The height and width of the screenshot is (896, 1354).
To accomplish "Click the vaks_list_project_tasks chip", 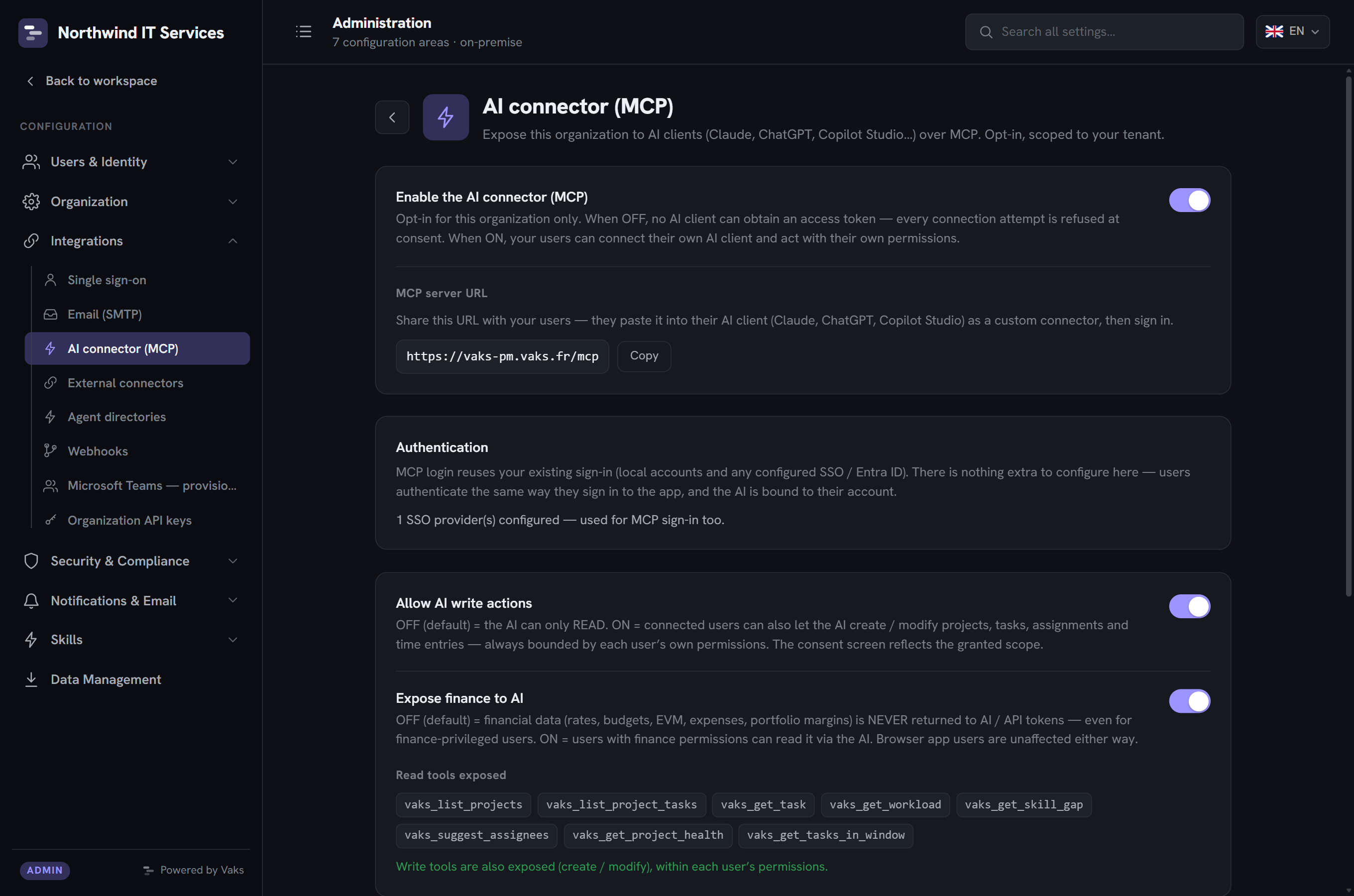I will 622,804.
